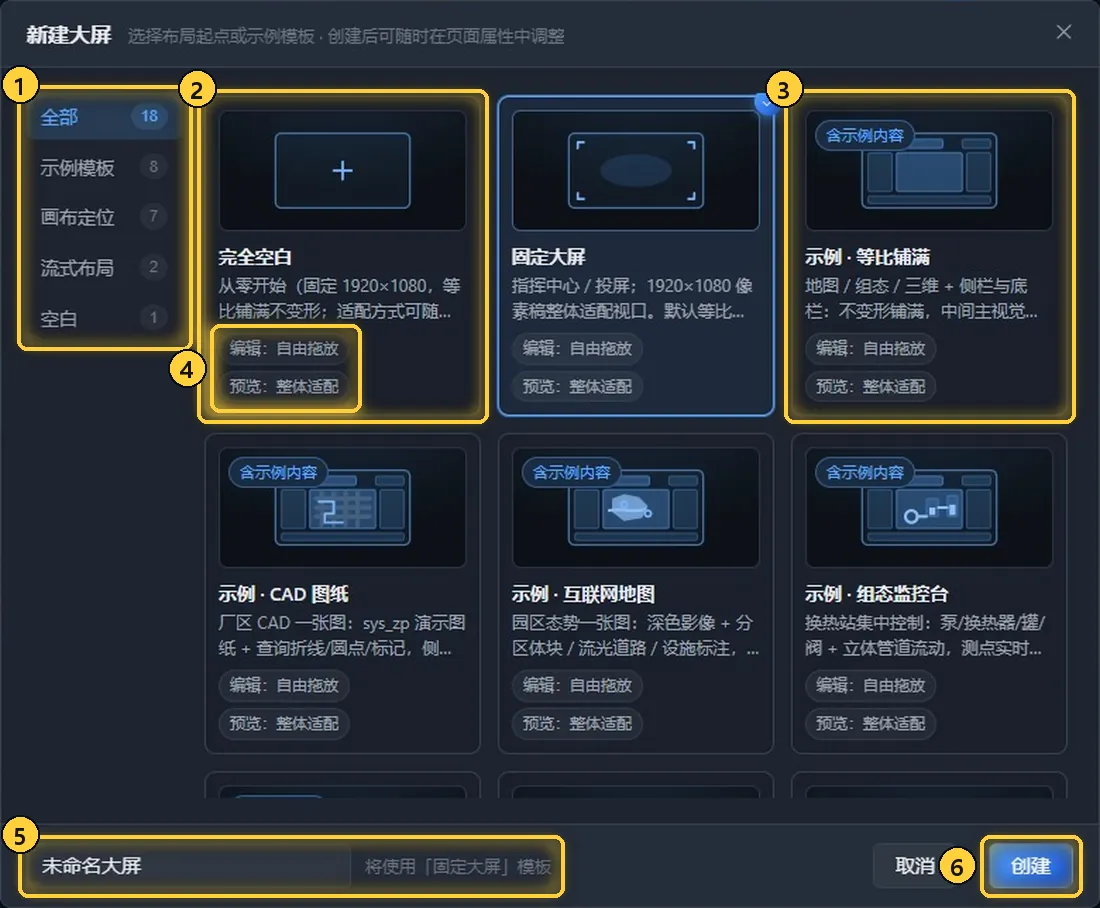Select the 示例·互联网地图 thumbnail

636,507
